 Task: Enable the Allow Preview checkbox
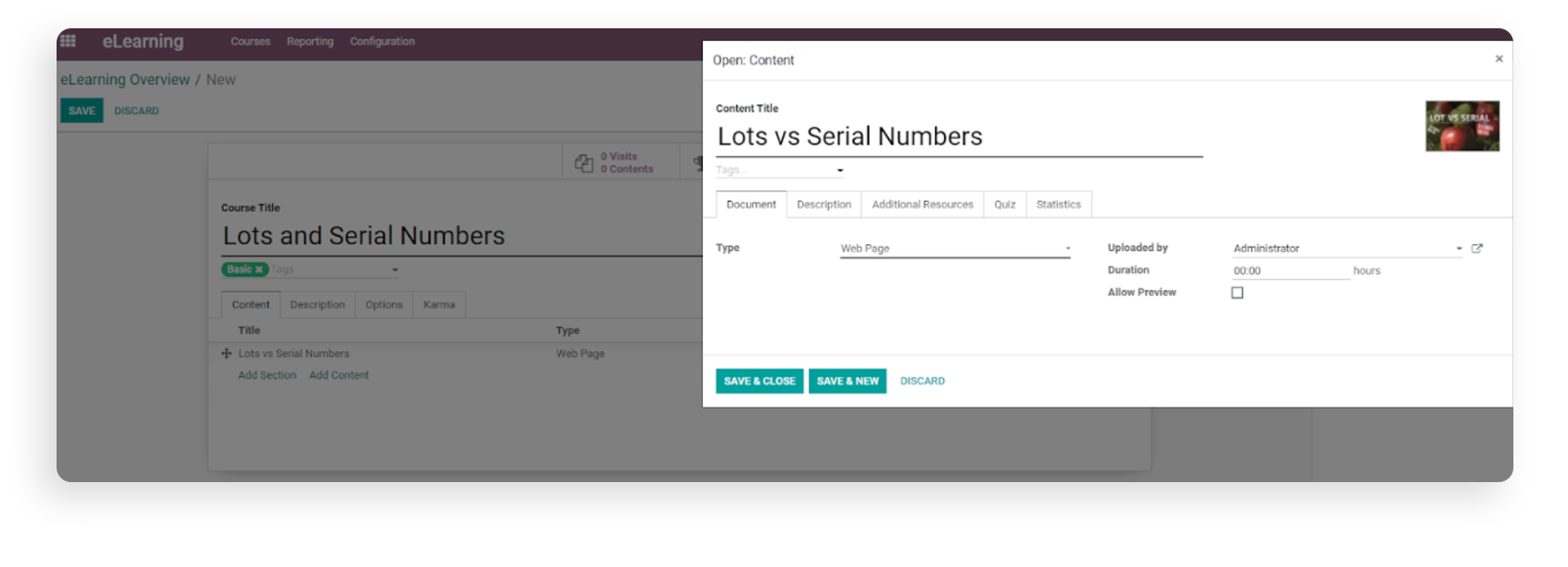1237,293
